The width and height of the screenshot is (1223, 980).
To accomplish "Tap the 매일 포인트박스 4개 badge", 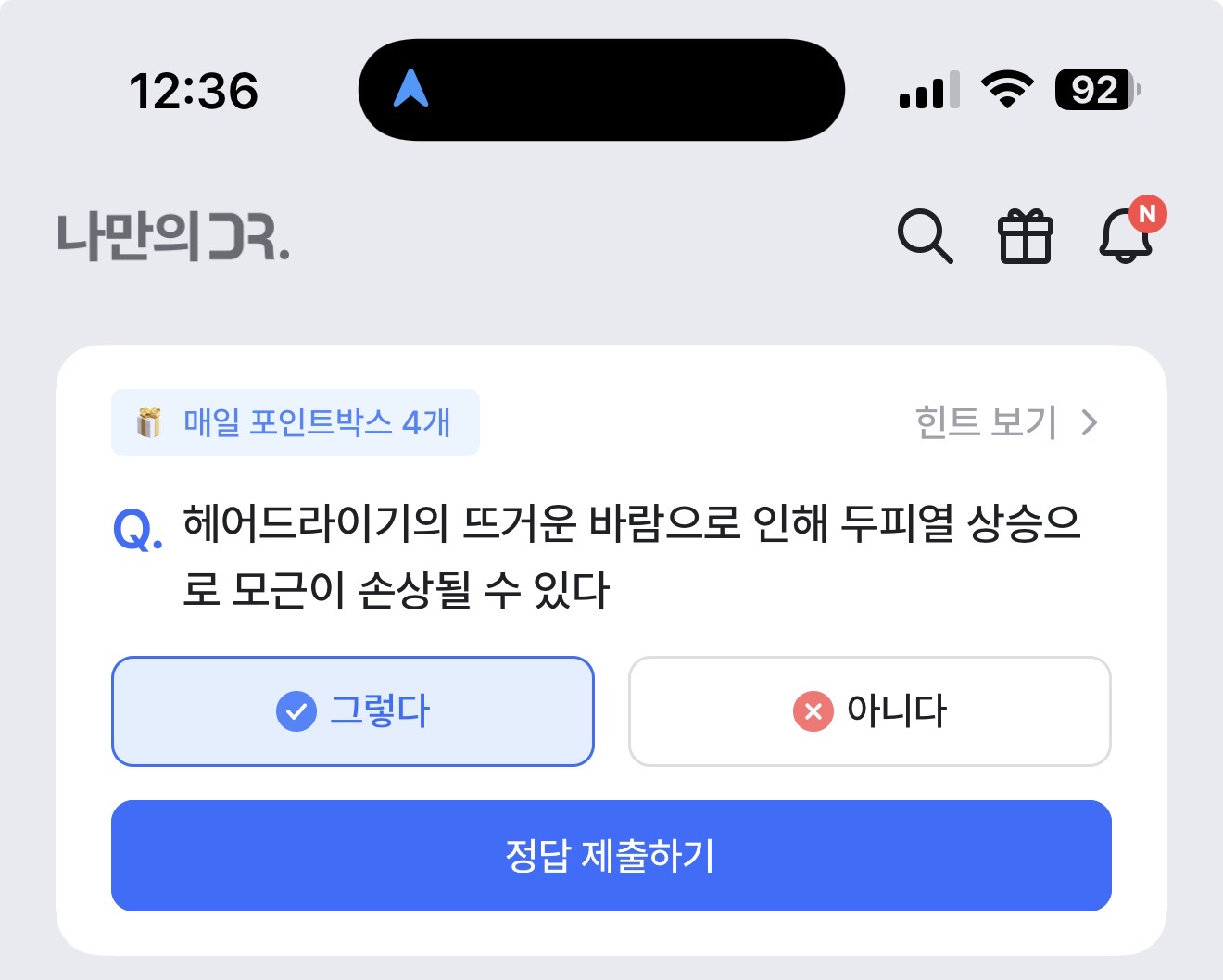I will pyautogui.click(x=296, y=422).
